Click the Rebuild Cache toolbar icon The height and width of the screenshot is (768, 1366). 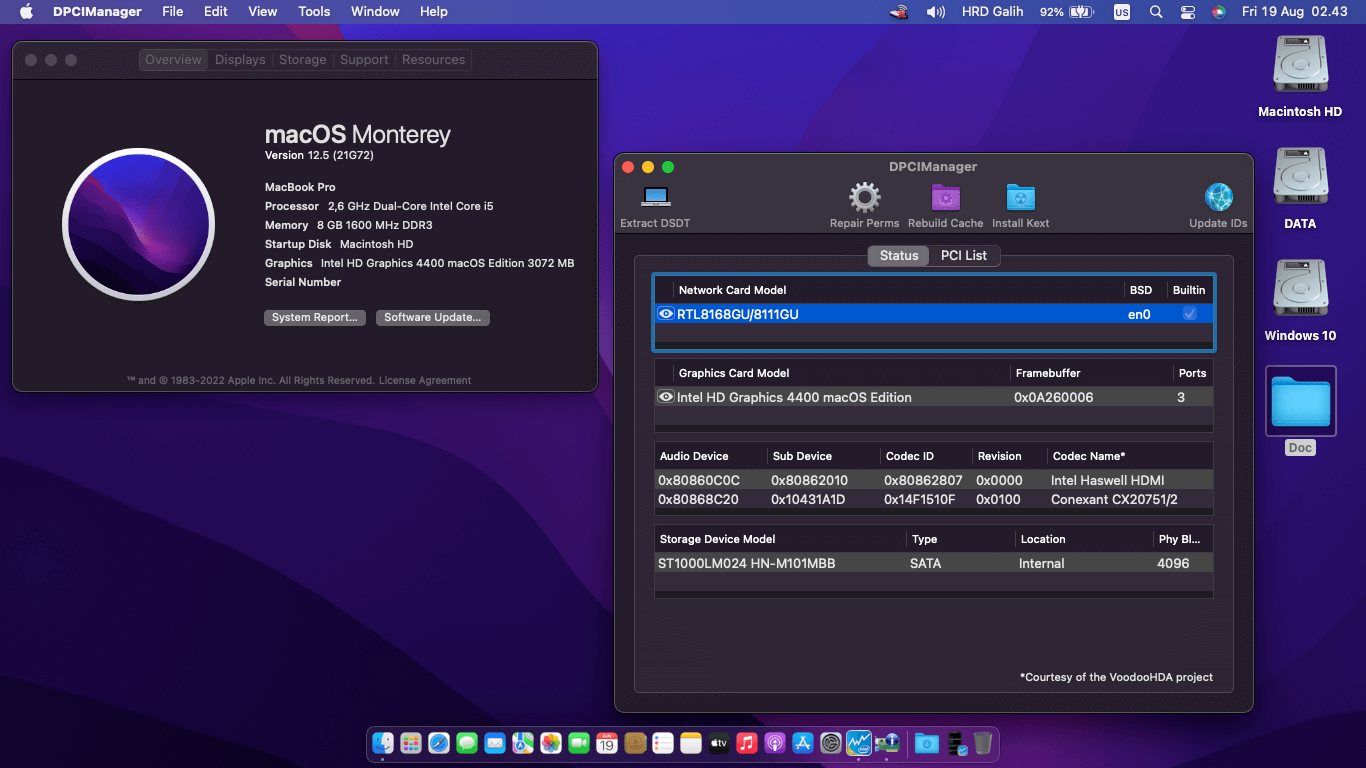pyautogui.click(x=945, y=196)
